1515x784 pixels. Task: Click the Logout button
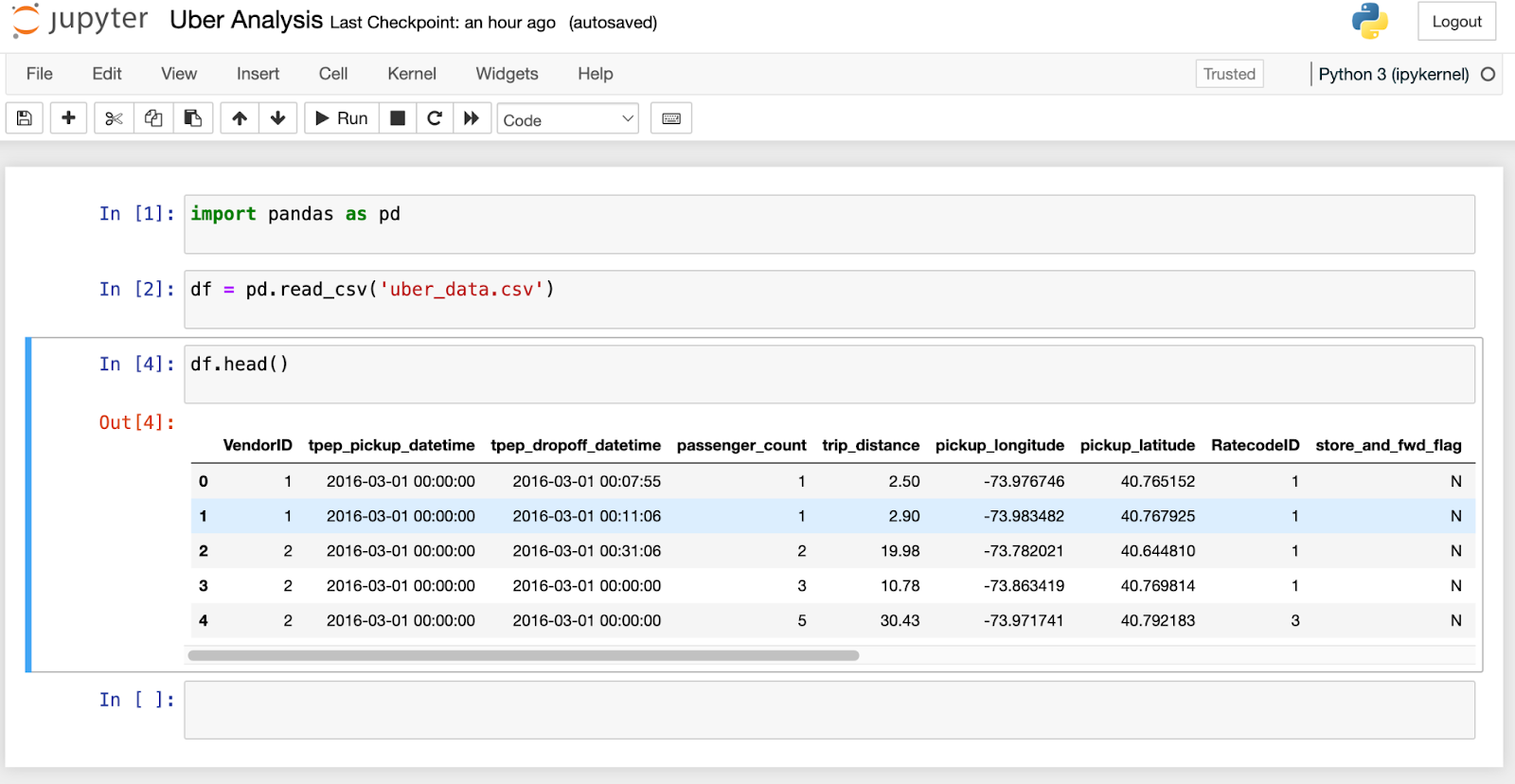click(x=1456, y=22)
